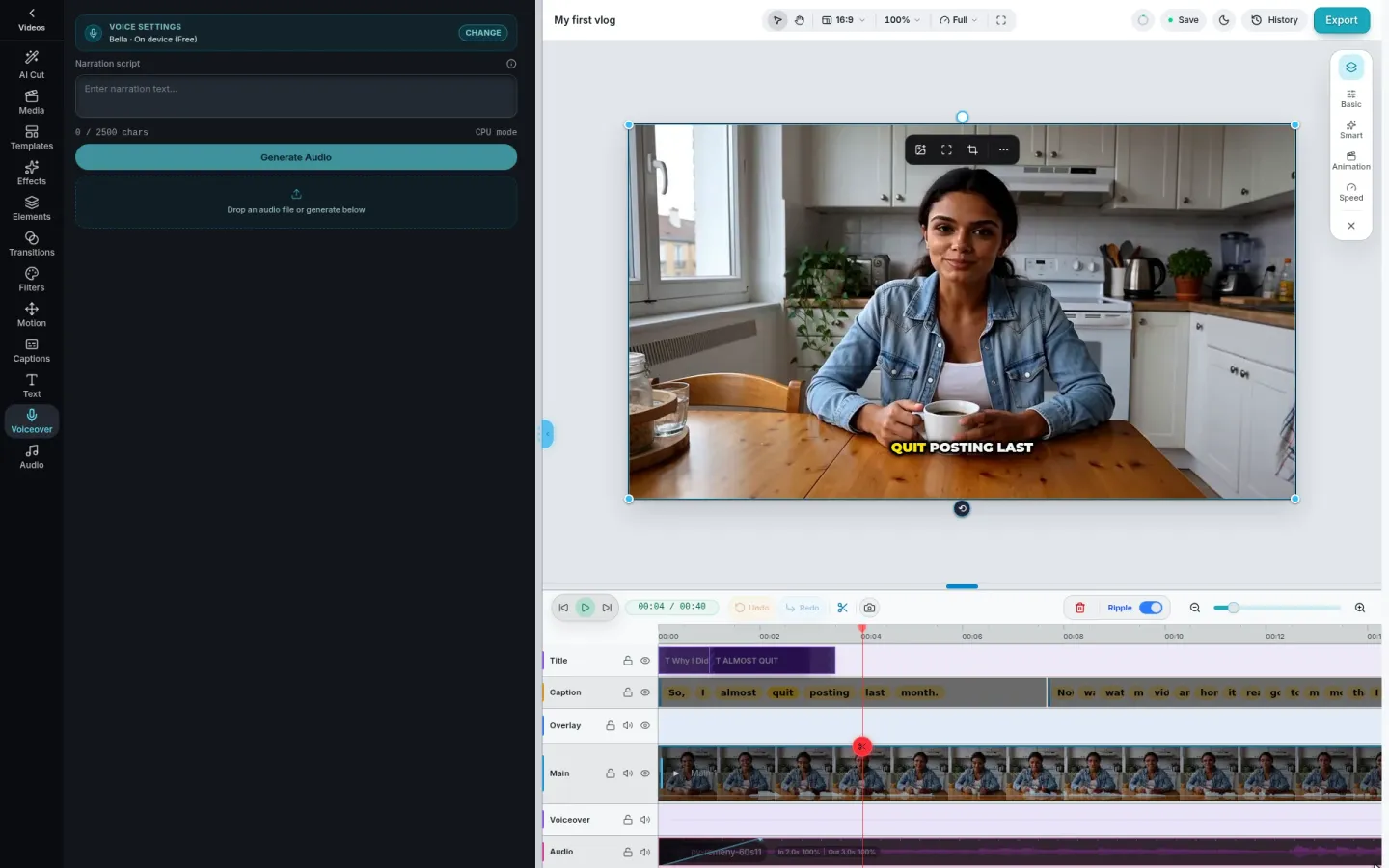Open the Captions panel in sidebar

tap(32, 350)
